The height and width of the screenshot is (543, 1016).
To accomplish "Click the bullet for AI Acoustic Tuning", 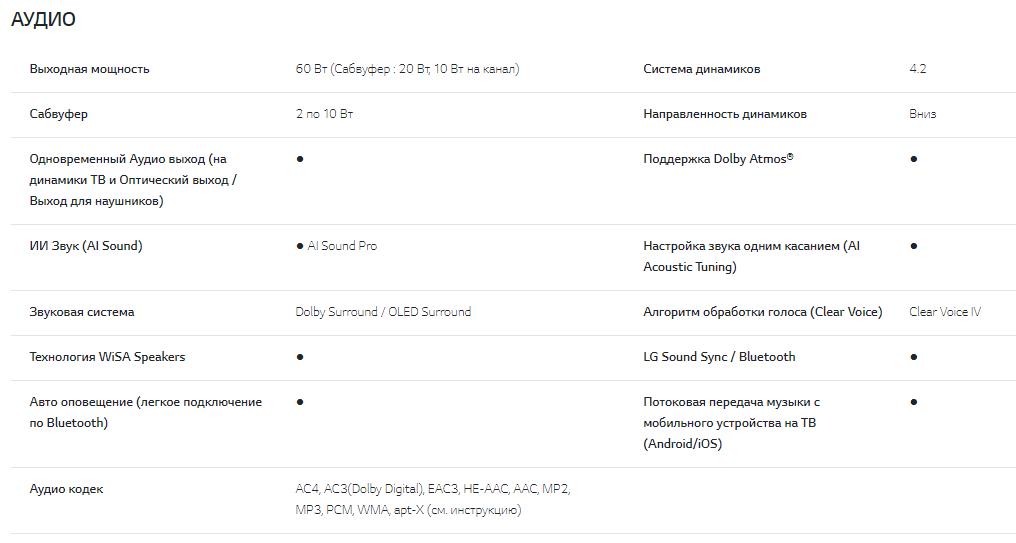I will 914,246.
